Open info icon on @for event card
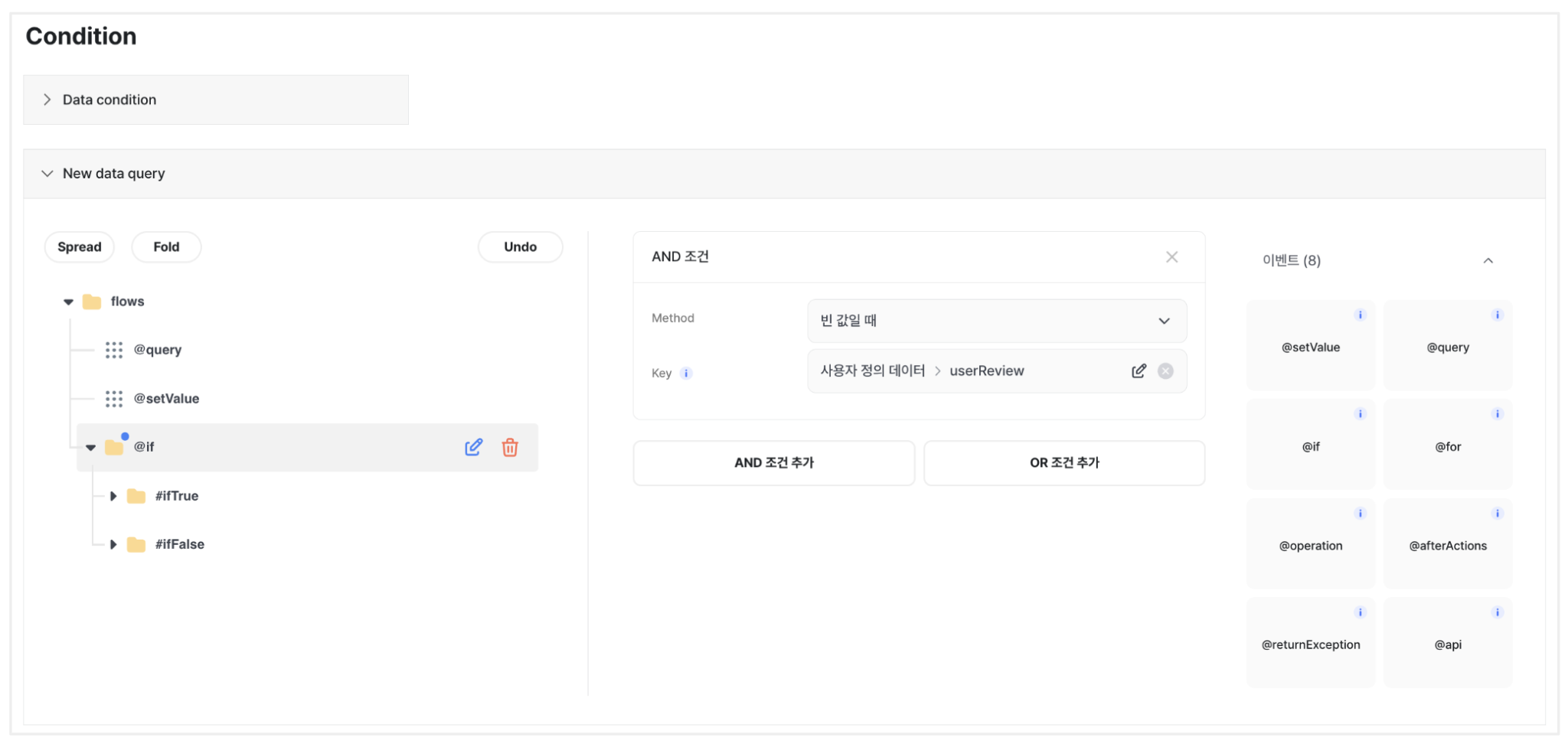The width and height of the screenshot is (1568, 744). point(1498,414)
